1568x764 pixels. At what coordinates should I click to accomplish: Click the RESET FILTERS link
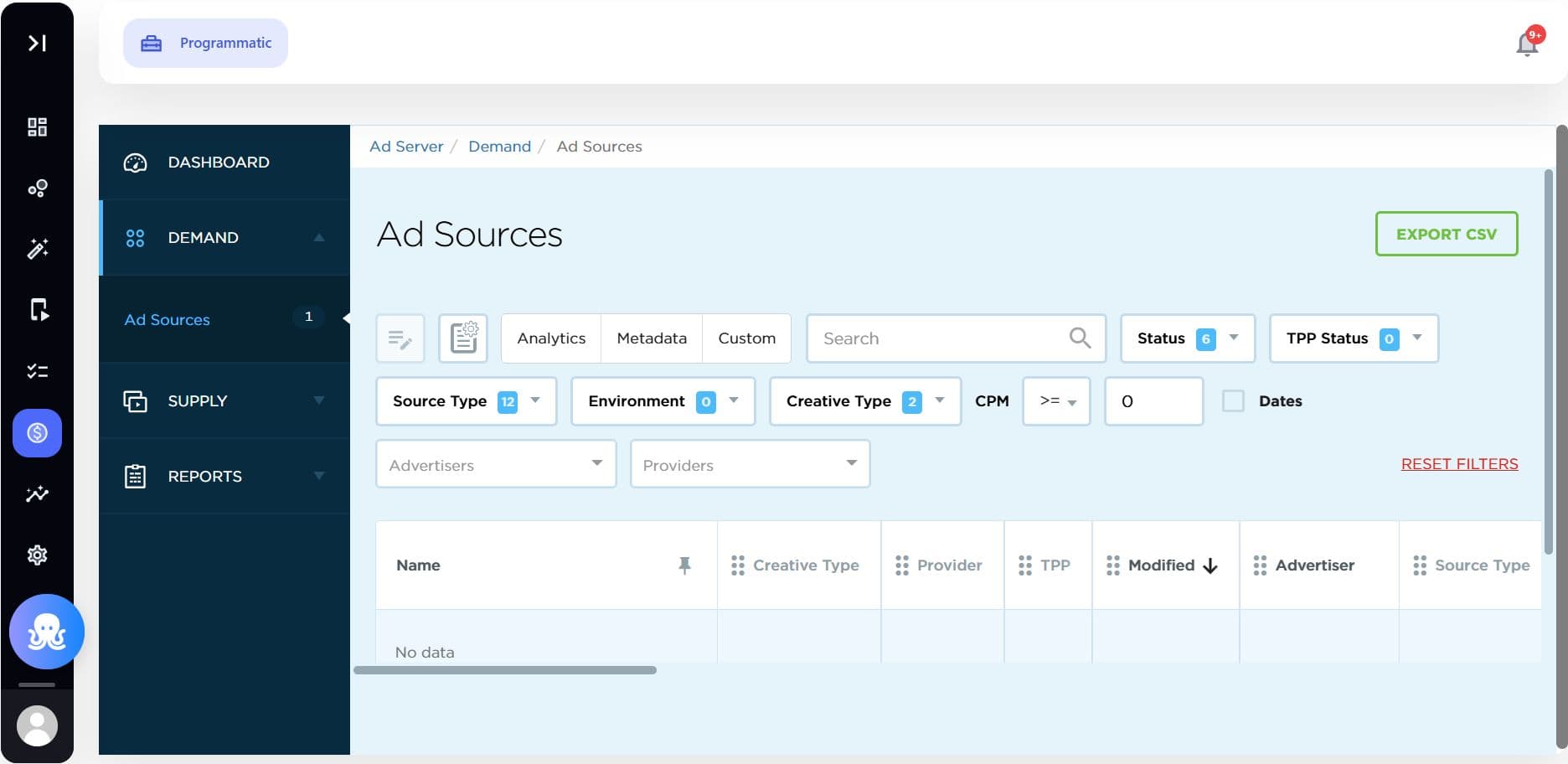point(1459,464)
